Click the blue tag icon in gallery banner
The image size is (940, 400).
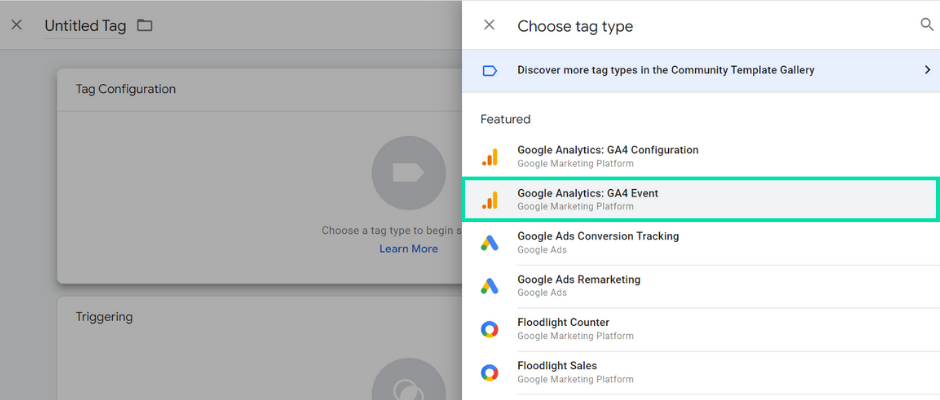click(490, 71)
